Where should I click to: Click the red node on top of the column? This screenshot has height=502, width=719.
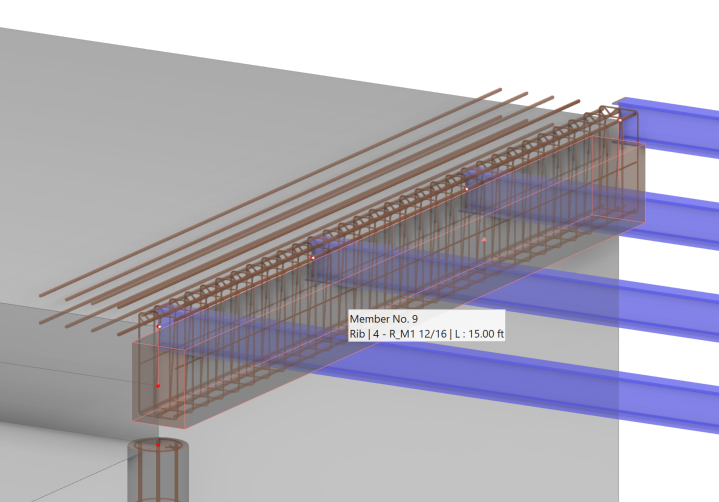click(158, 445)
